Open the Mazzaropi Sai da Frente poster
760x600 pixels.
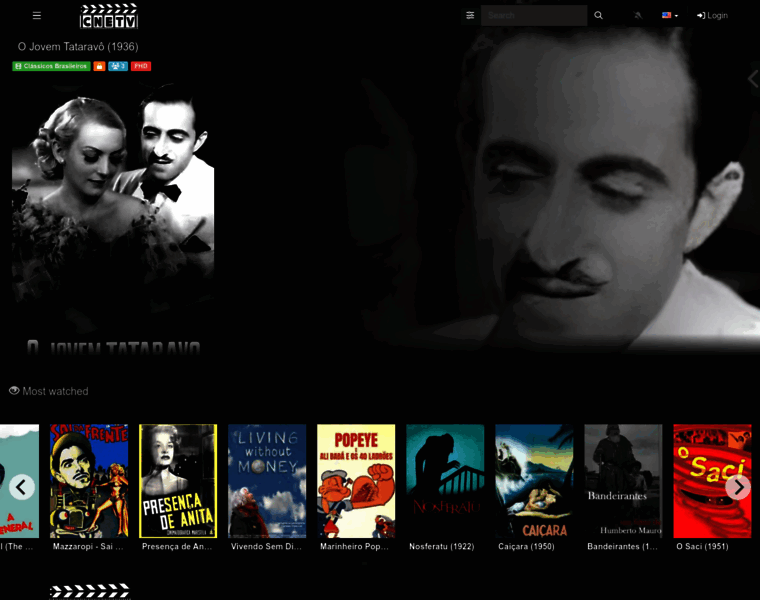pyautogui.click(x=89, y=481)
